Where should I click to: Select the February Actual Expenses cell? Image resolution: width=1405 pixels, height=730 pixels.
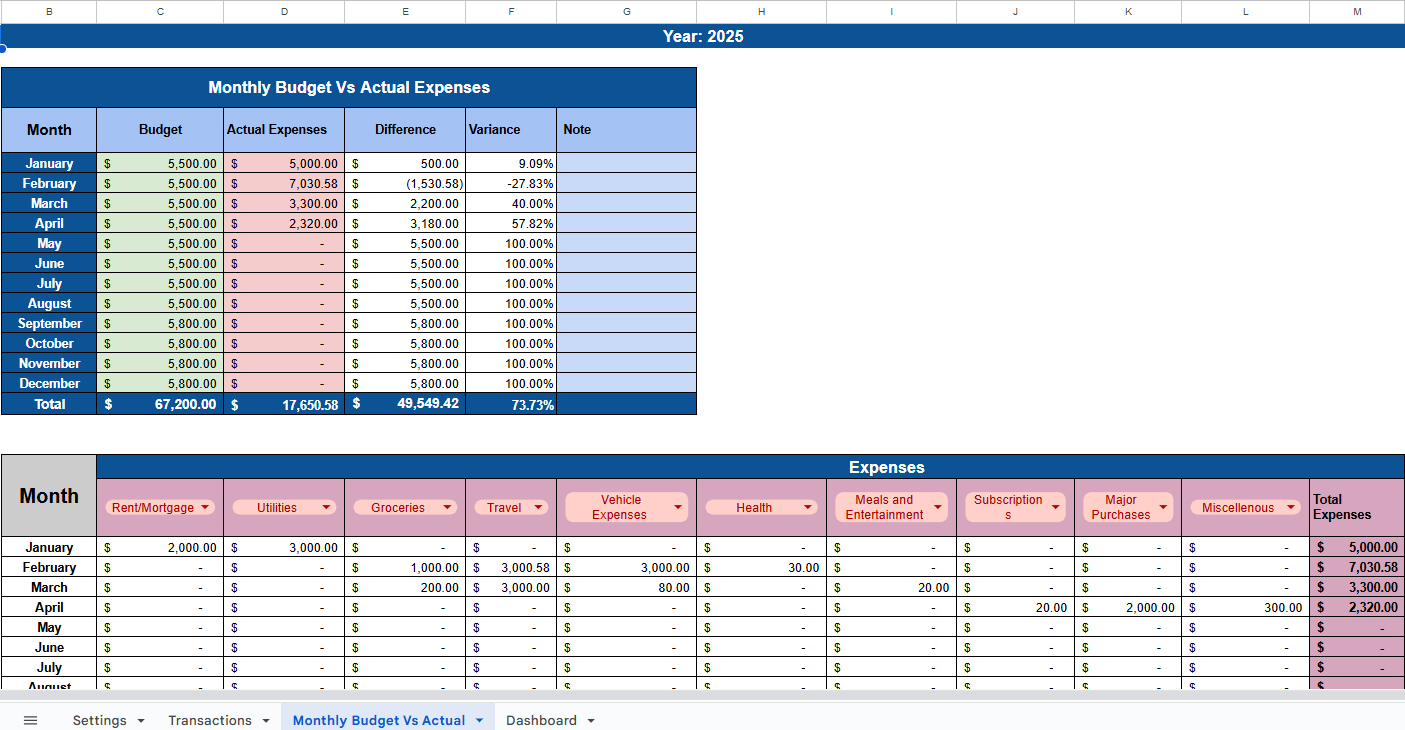point(283,183)
